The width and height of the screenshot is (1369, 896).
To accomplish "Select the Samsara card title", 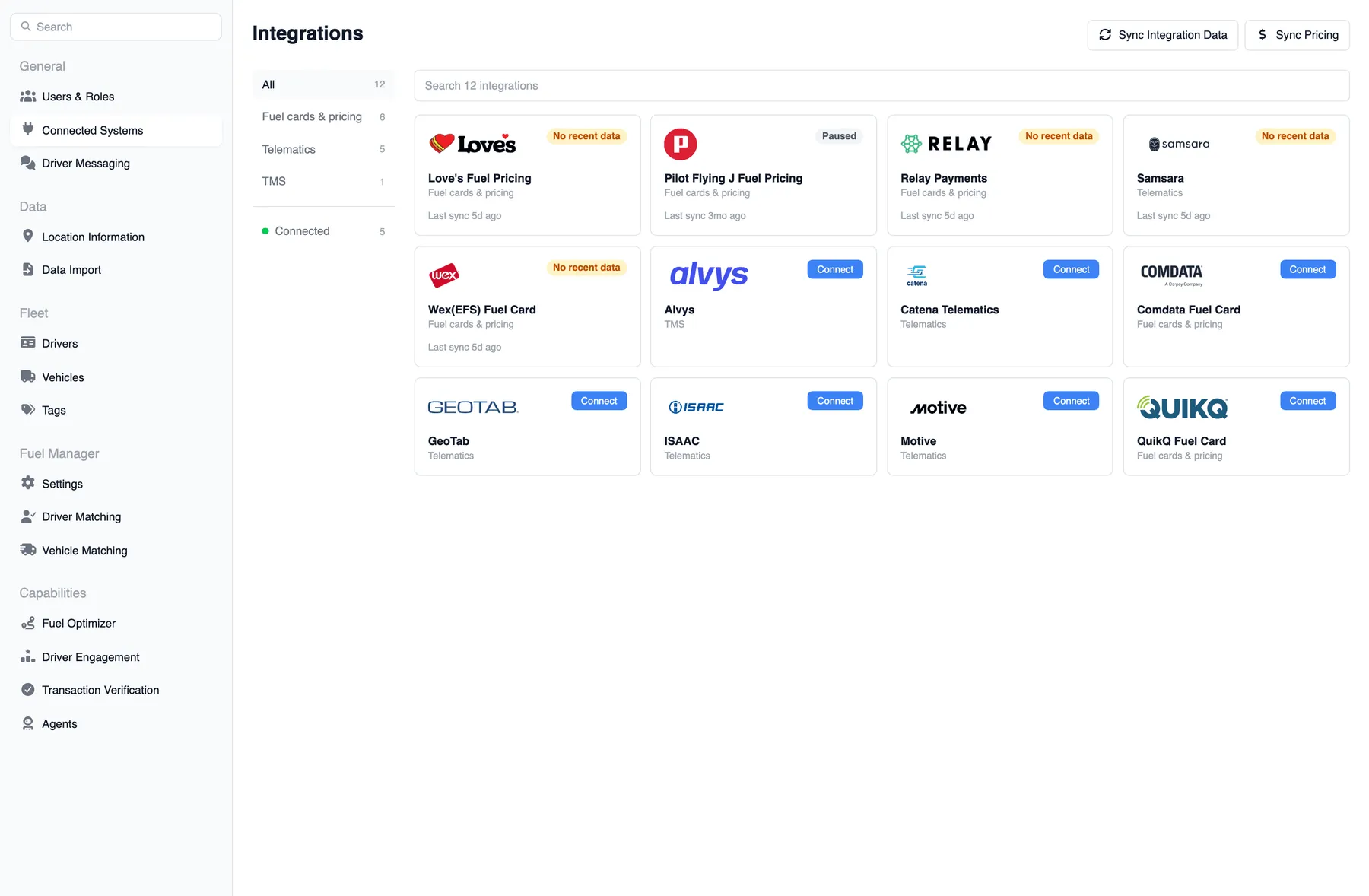I will click(x=1161, y=178).
